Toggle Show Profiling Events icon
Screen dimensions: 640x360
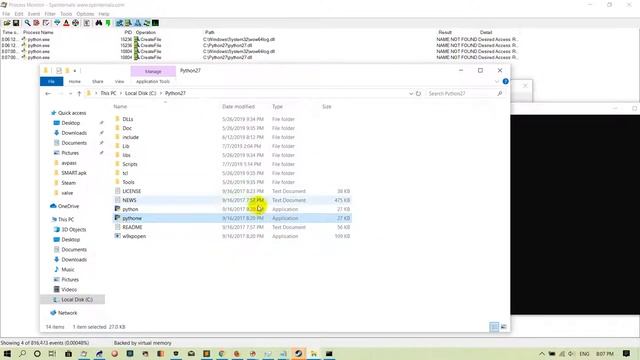coord(156,23)
